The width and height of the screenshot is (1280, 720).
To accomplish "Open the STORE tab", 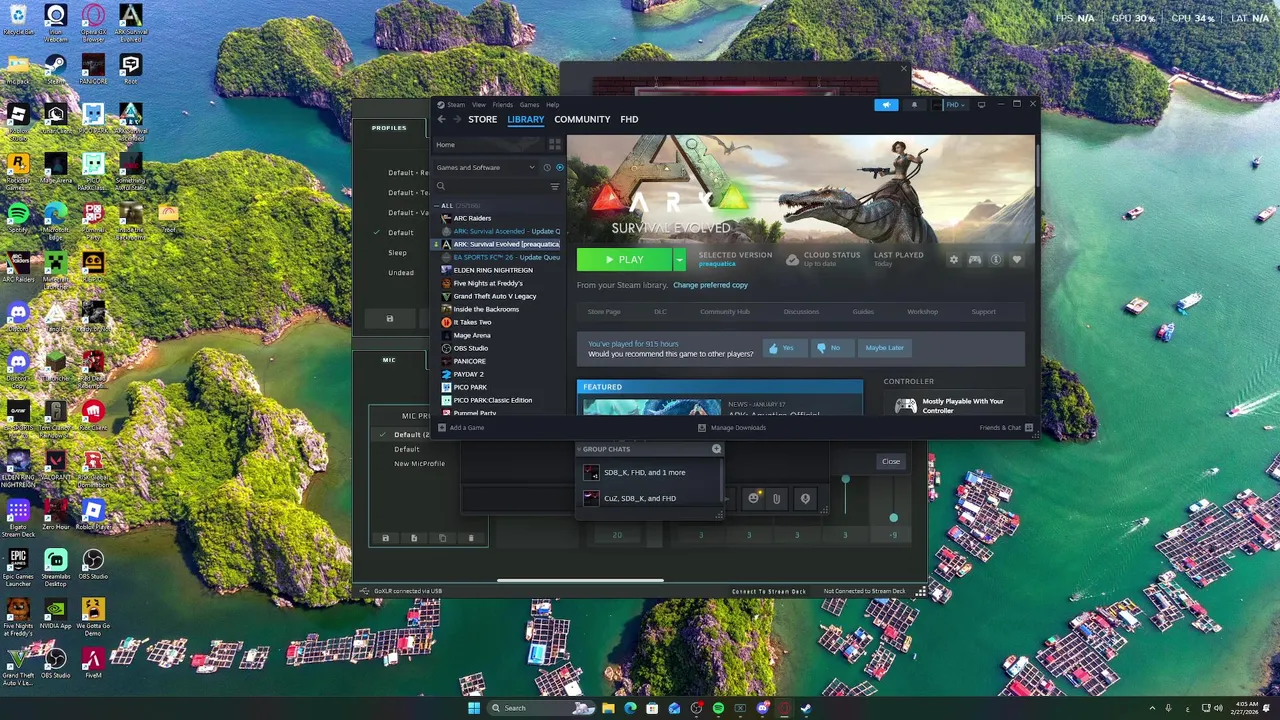I will 482,119.
